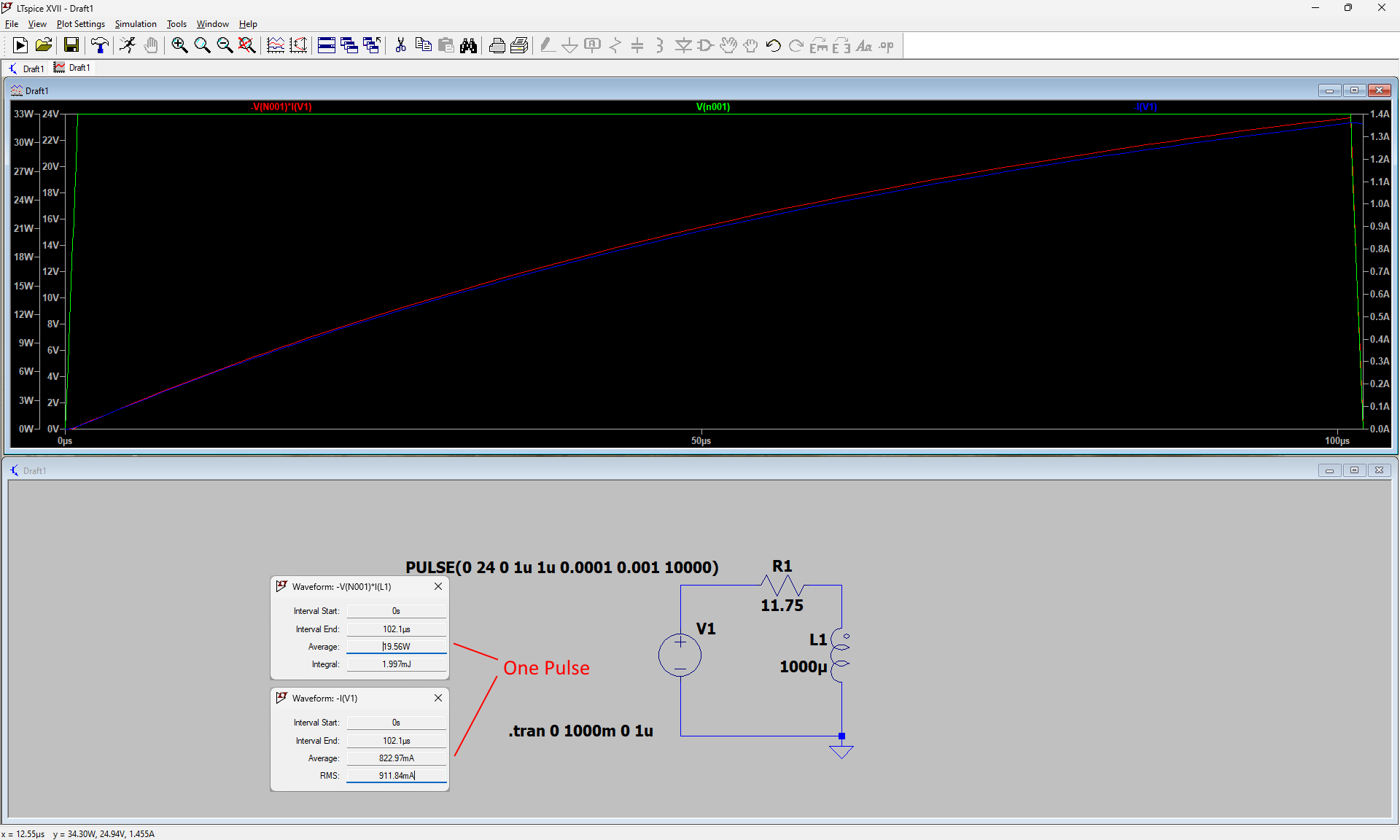Click the Print icon
This screenshot has height=840, width=1400.
[x=497, y=45]
